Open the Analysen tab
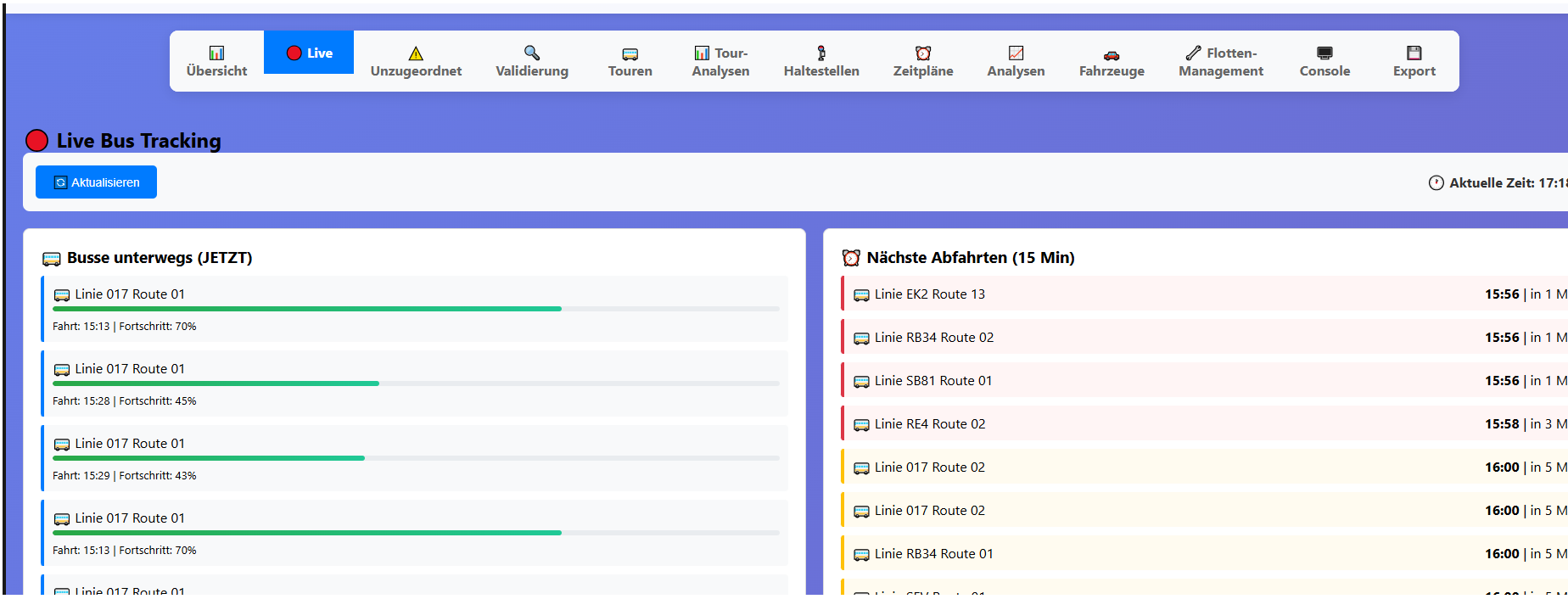 1016,61
